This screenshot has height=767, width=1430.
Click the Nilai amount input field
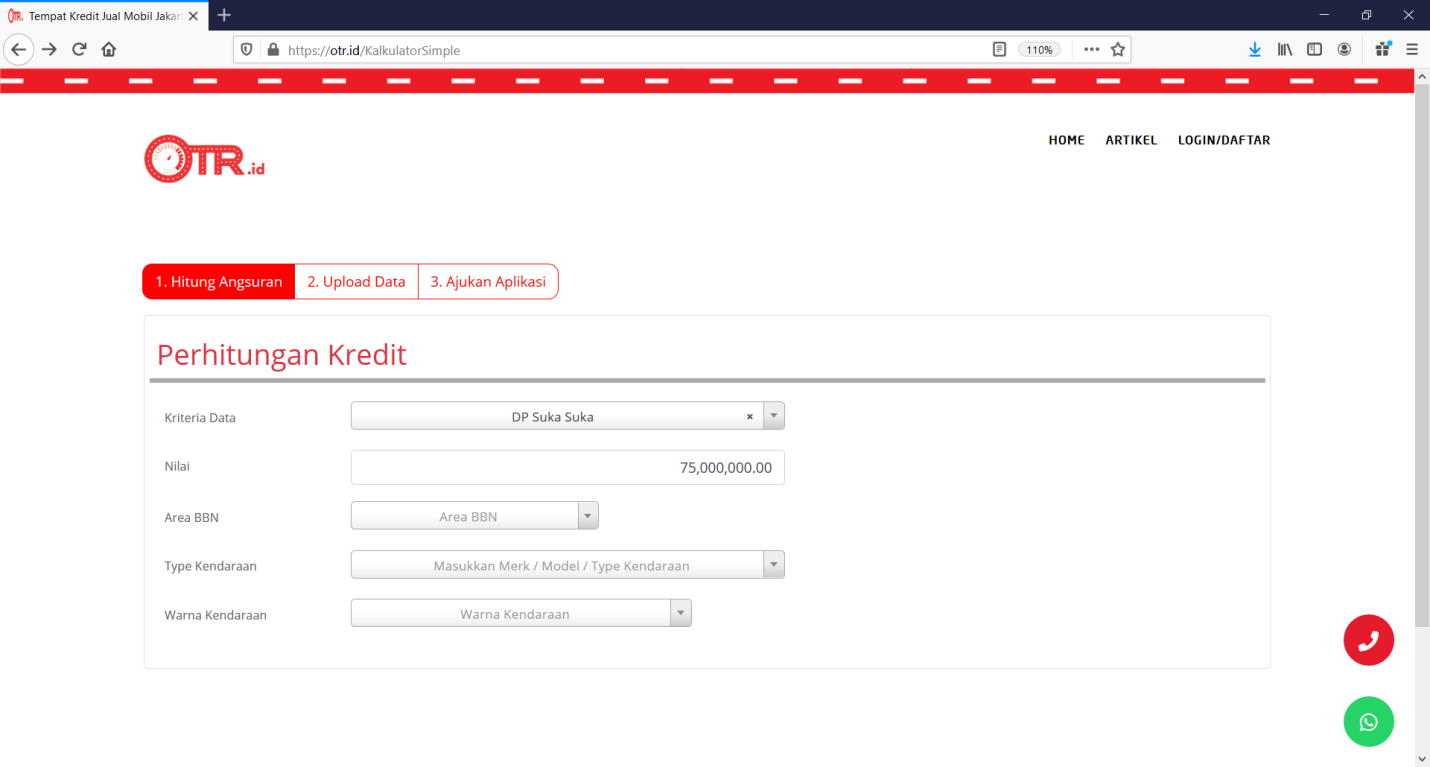click(567, 467)
